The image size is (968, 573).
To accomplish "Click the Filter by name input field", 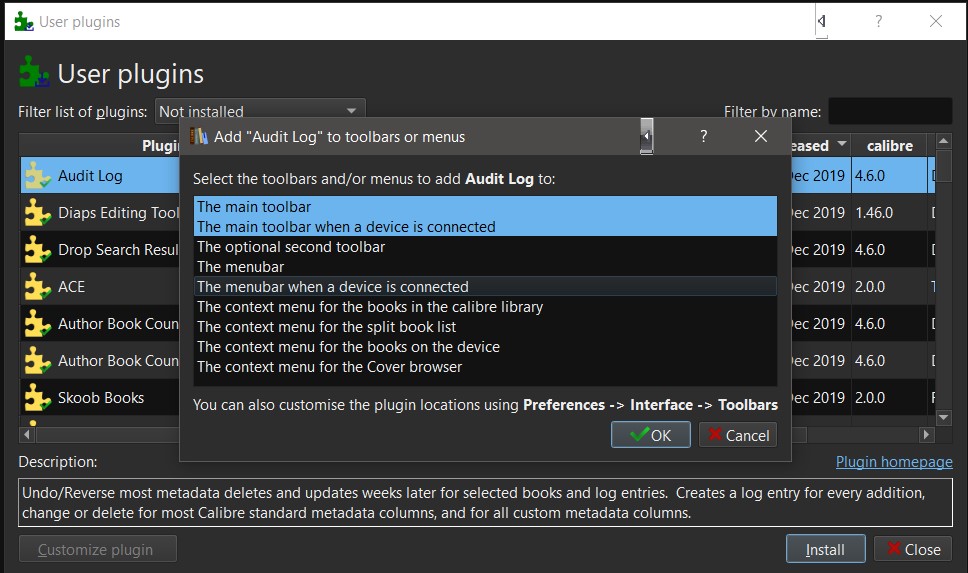I will pyautogui.click(x=889, y=111).
